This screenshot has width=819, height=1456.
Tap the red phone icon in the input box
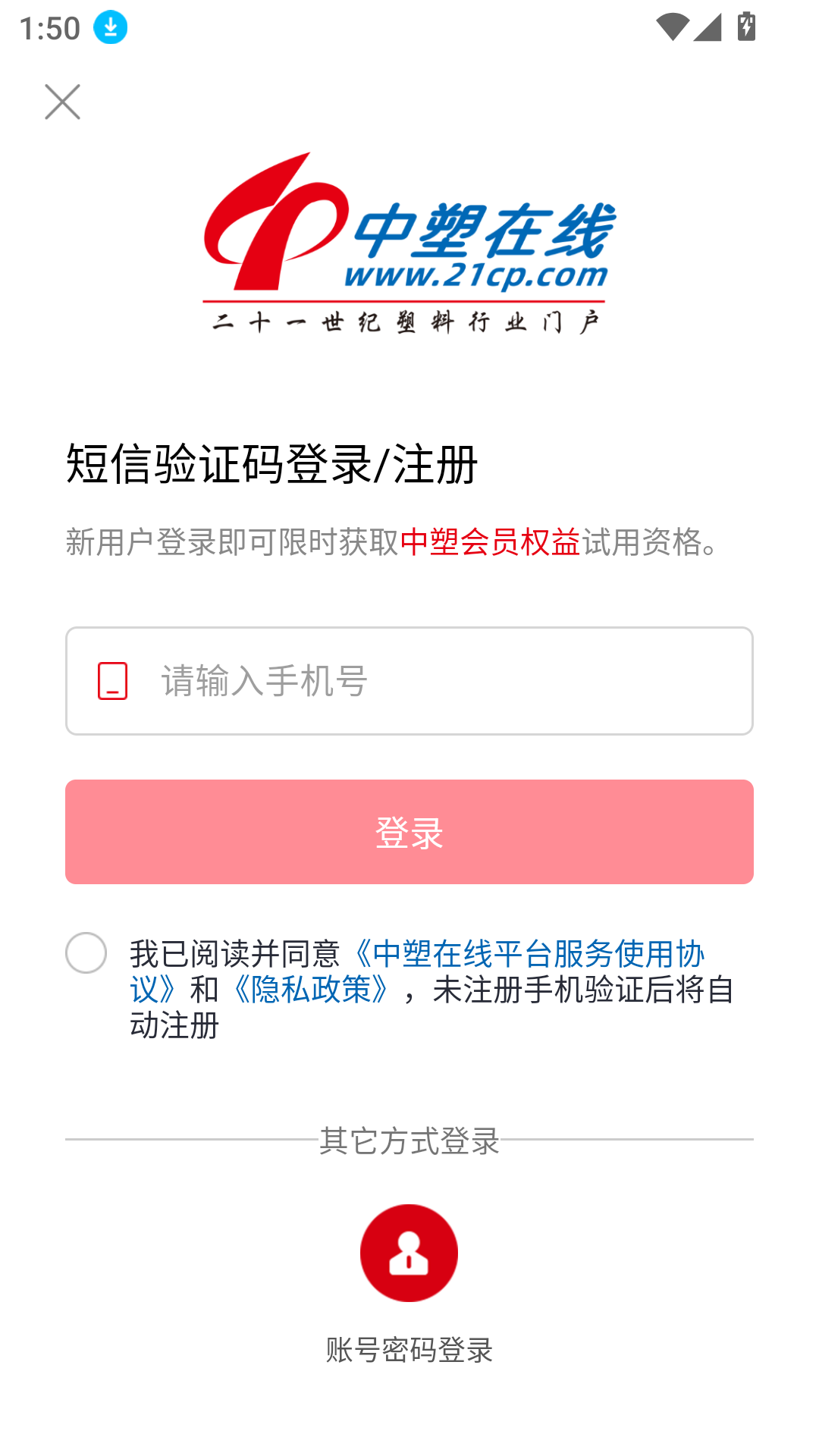tap(112, 680)
